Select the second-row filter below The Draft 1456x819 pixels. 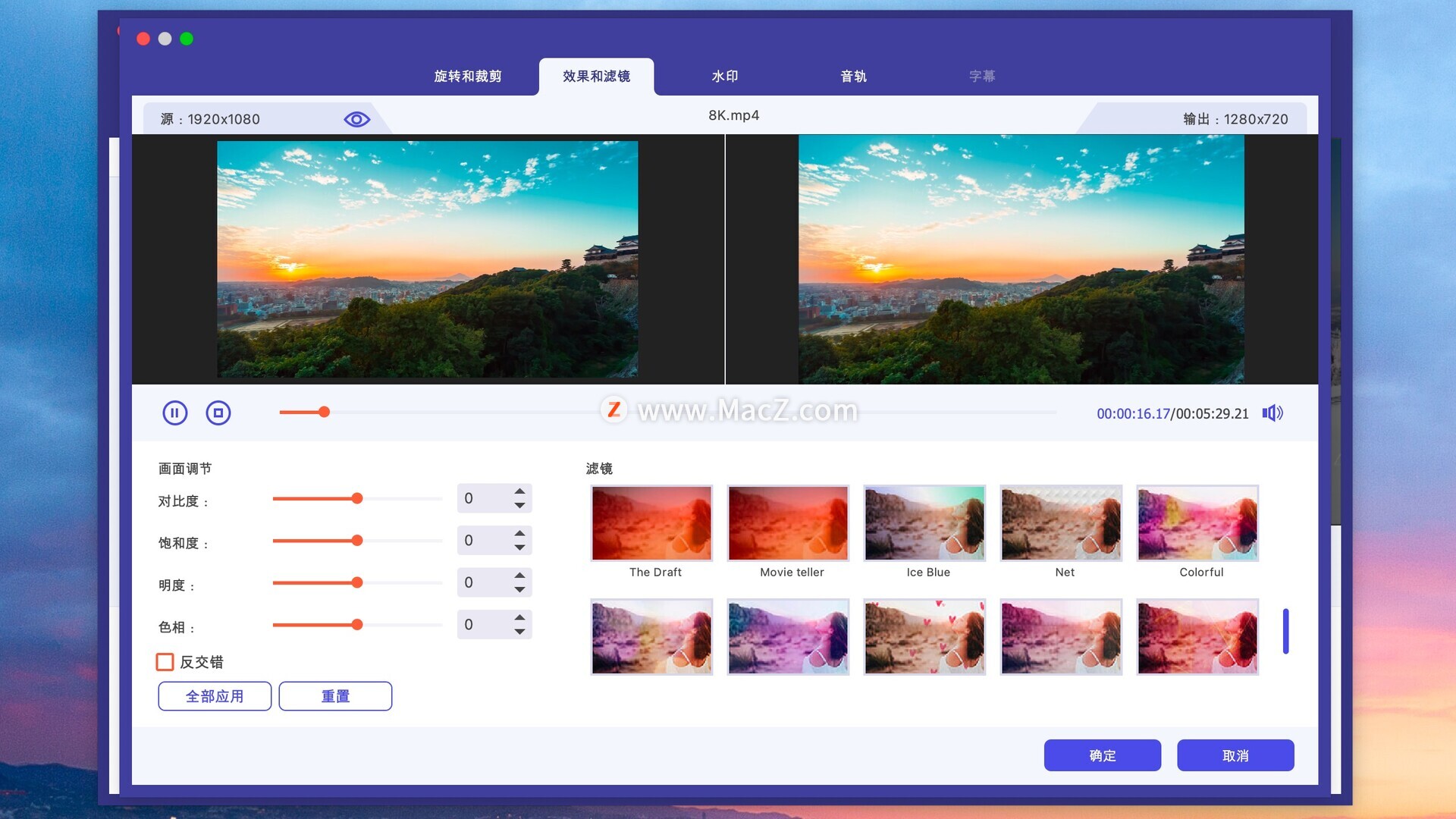[652, 637]
